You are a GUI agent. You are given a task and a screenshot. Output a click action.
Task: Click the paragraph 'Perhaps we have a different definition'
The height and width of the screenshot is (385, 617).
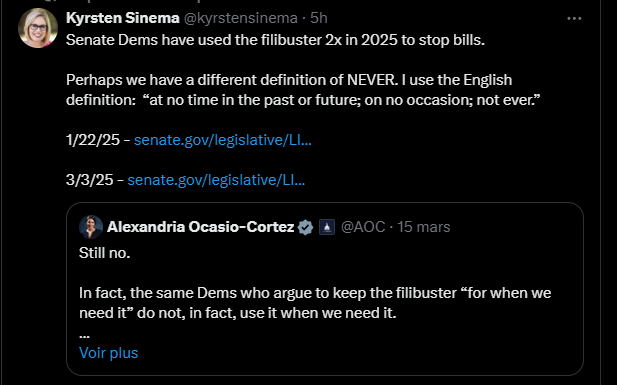tap(303, 90)
